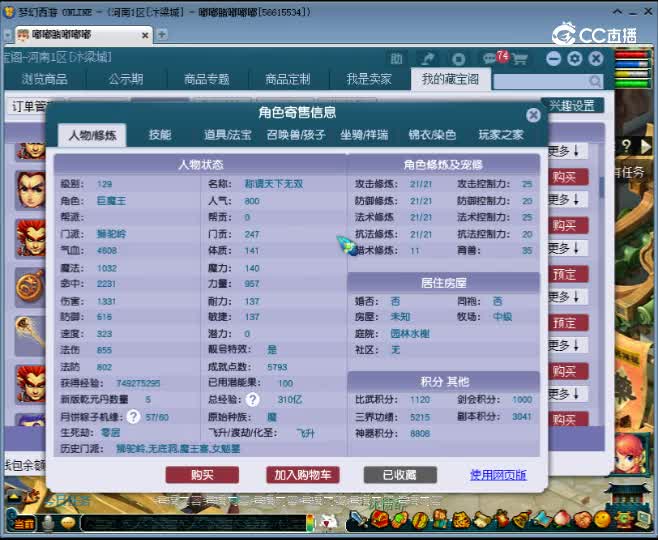Image resolution: width=658 pixels, height=540 pixels.
Task: Switch to the 道具/法宝 tab
Action: click(227, 135)
